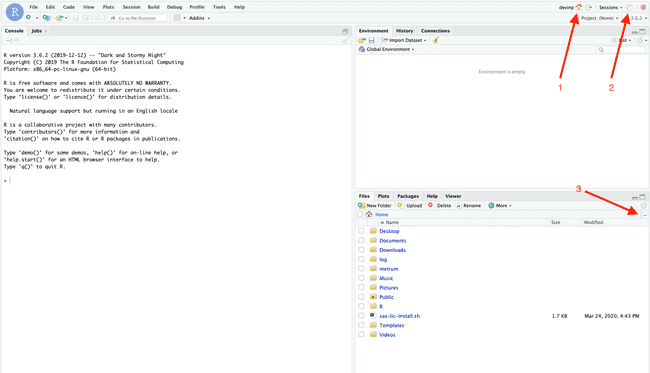
Task: Click the Upload button
Action: (x=410, y=206)
